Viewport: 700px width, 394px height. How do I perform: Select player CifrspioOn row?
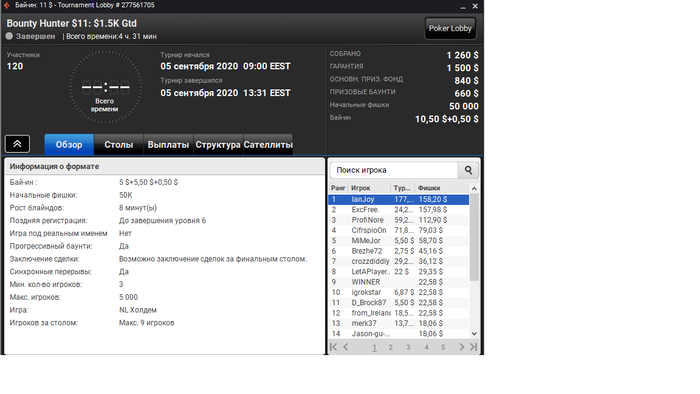[399, 230]
